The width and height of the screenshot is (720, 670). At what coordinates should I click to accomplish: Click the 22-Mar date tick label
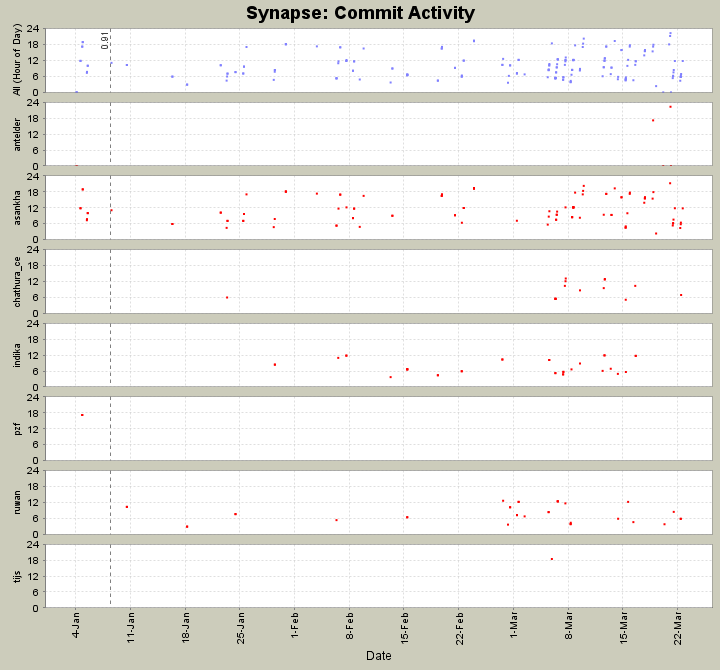[678, 628]
